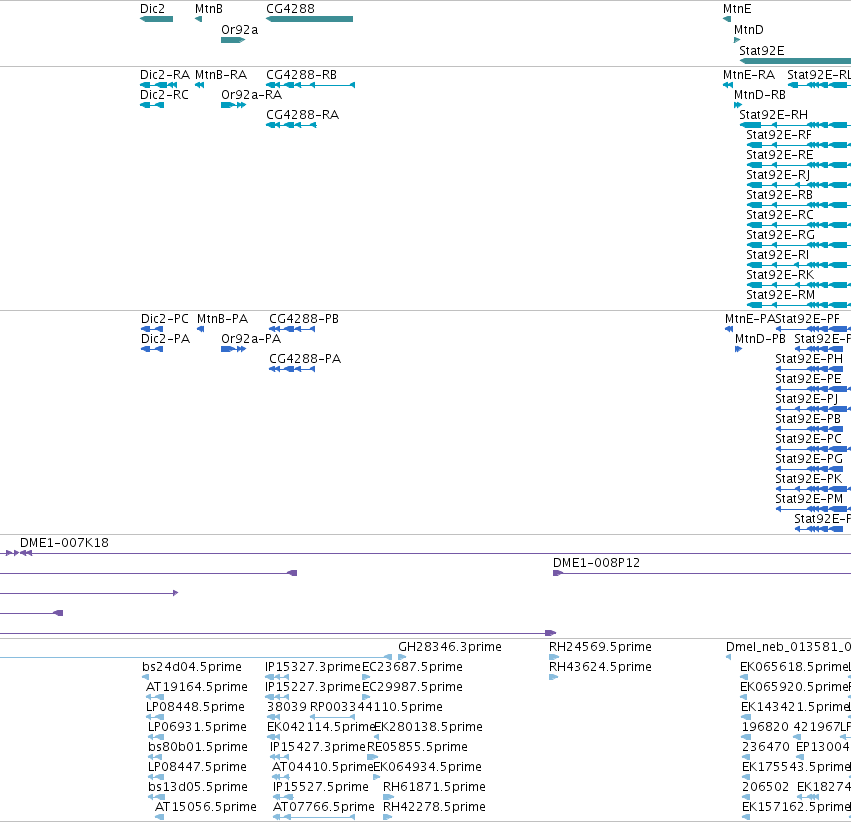Select the LP06931.5prime EST
This screenshot has width=851, height=822.
156,737
